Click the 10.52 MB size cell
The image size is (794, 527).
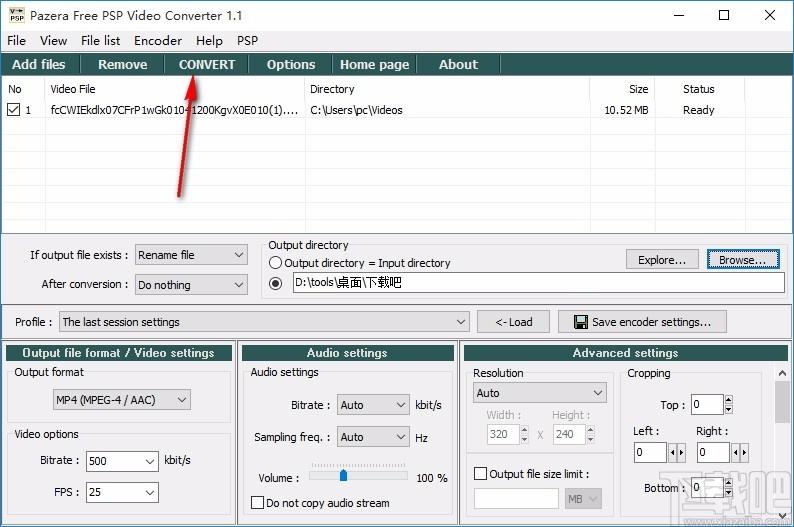click(626, 110)
